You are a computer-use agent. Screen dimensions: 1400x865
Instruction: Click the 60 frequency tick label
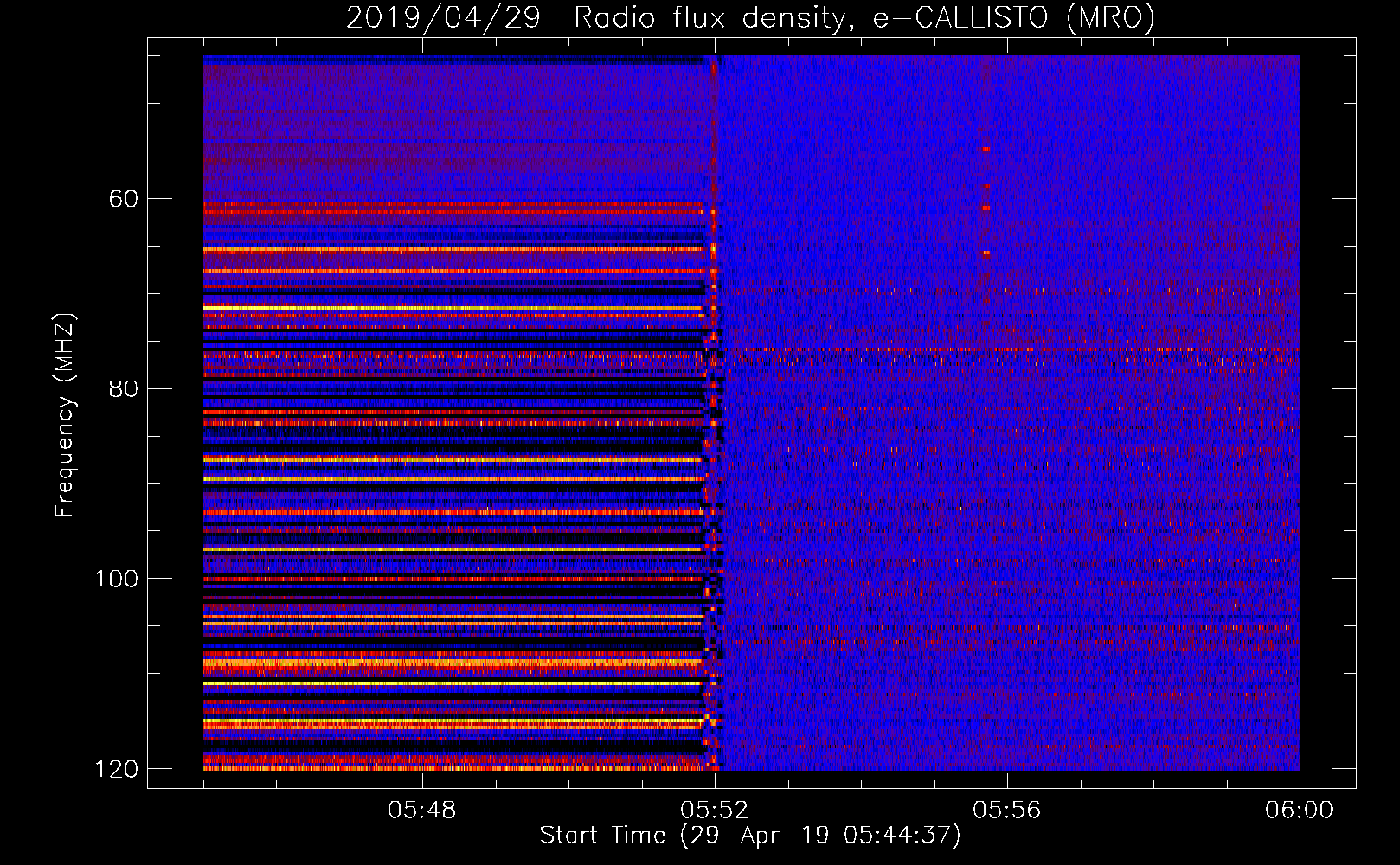(124, 199)
